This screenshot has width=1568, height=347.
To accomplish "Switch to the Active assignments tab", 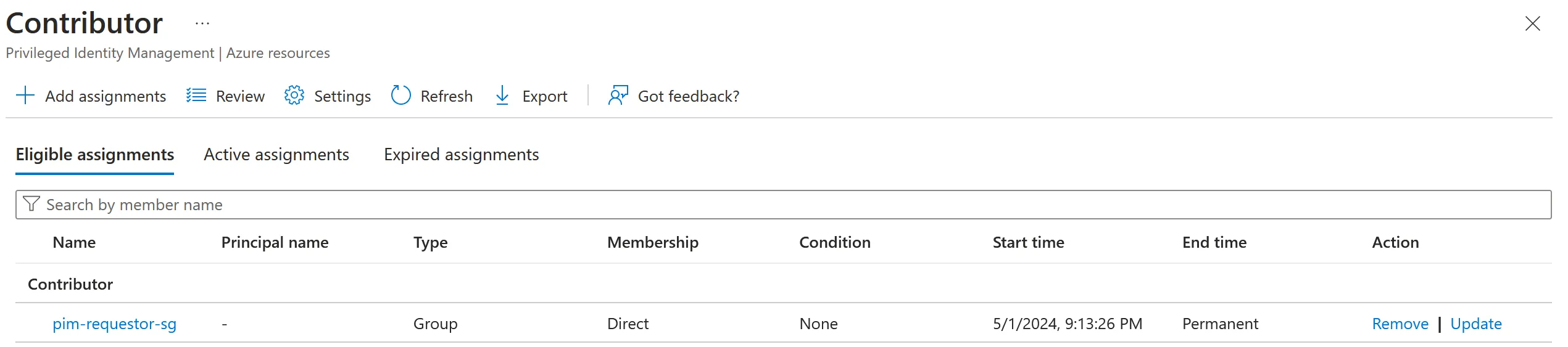I will pyautogui.click(x=276, y=155).
